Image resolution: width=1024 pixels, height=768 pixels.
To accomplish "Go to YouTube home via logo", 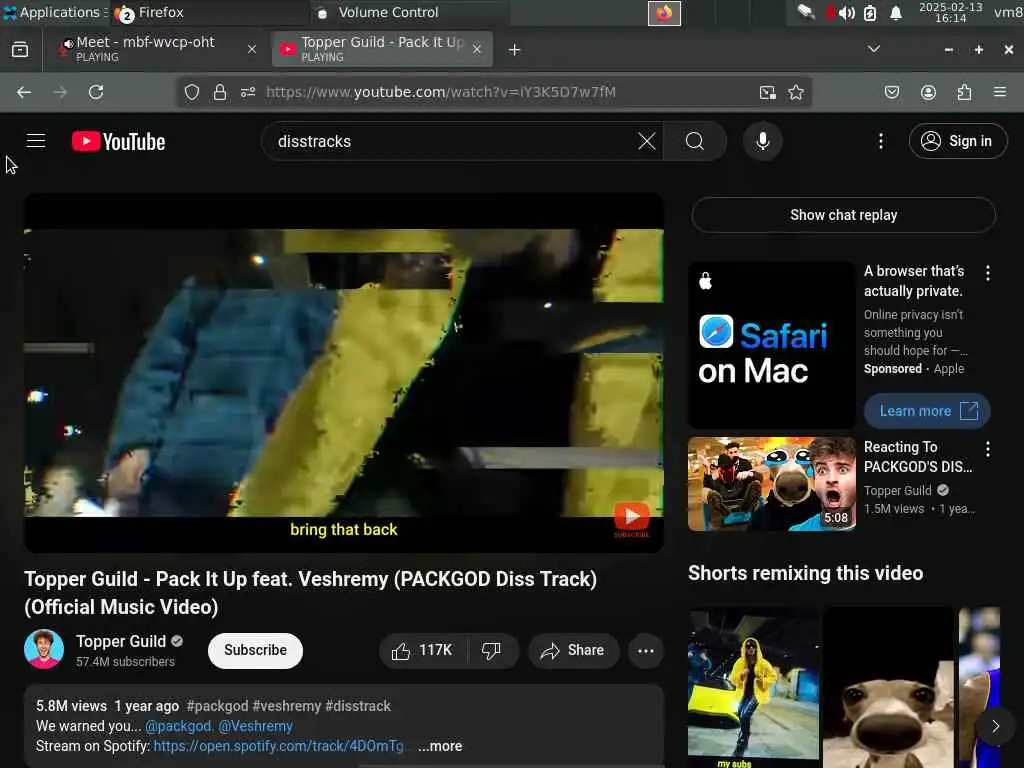I will point(118,141).
